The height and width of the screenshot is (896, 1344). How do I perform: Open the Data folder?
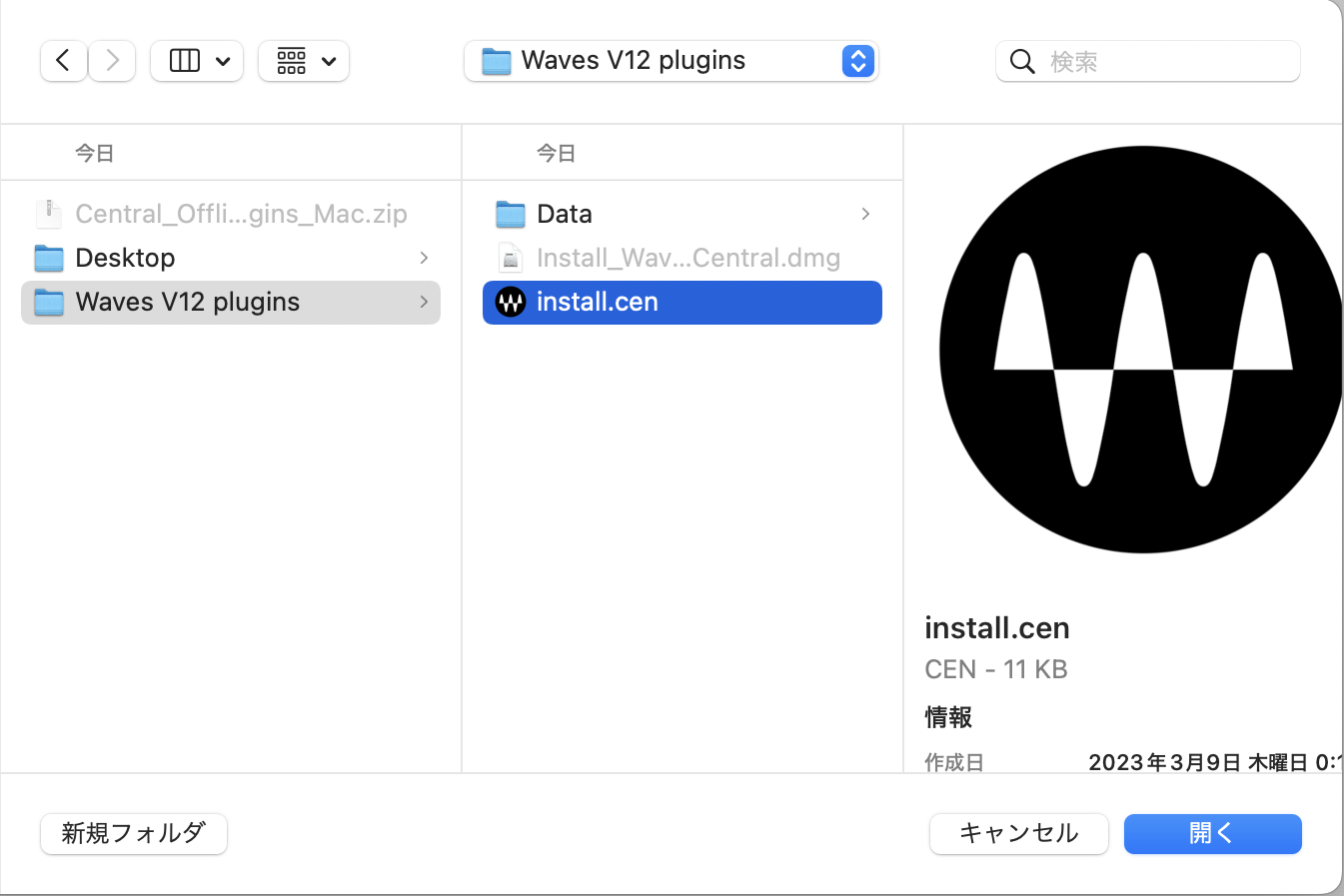[682, 214]
